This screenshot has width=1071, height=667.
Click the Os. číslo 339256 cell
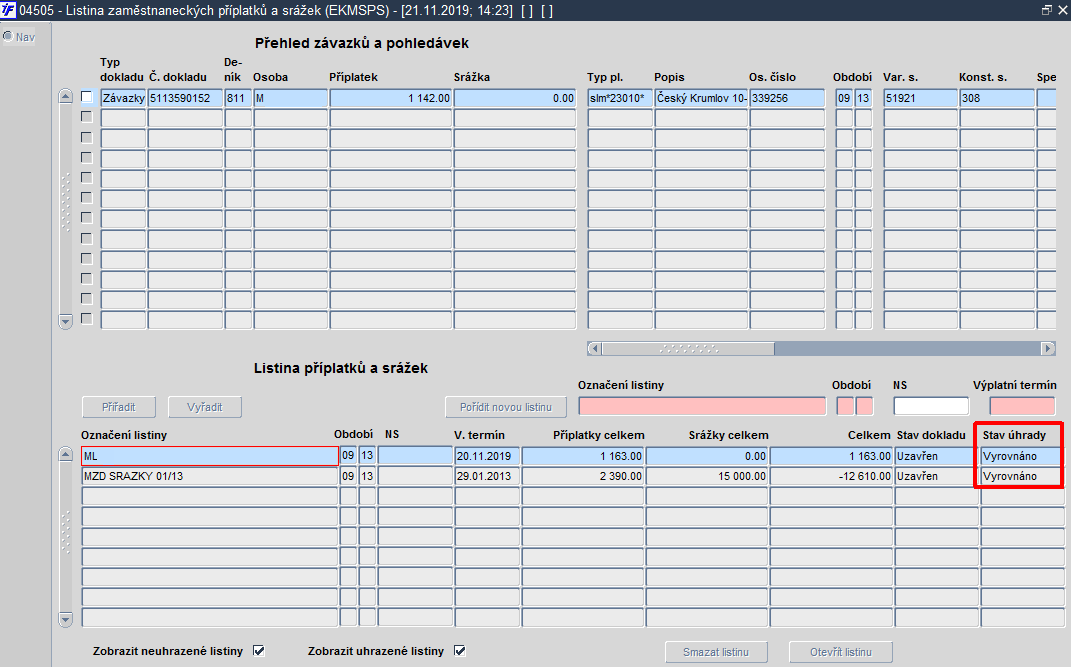(x=787, y=98)
